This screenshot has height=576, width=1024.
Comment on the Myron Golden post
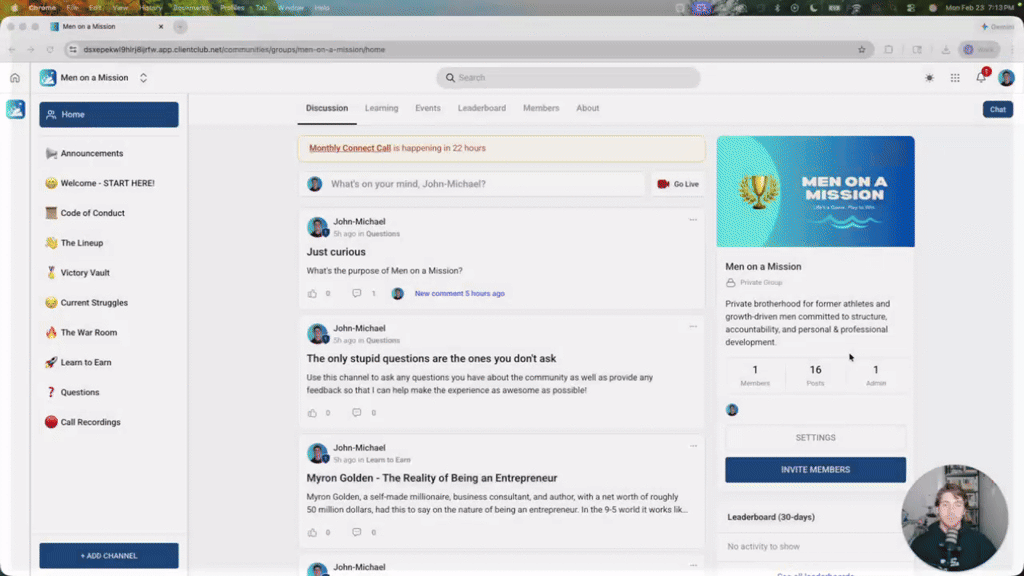tap(357, 532)
